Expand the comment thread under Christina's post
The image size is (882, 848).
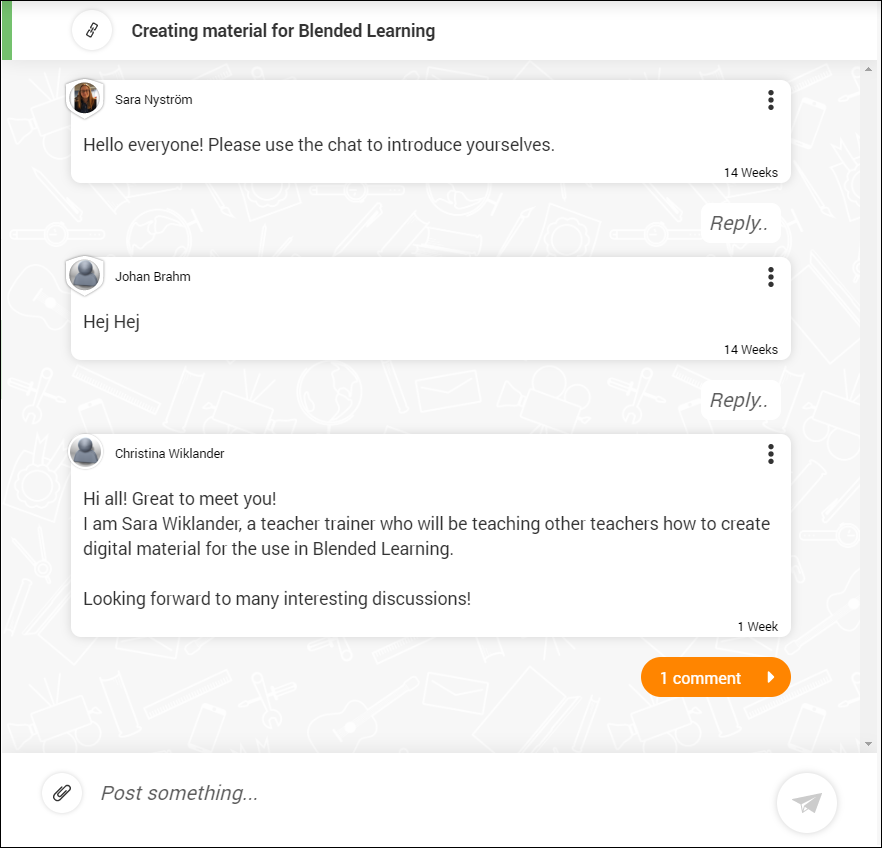point(715,677)
